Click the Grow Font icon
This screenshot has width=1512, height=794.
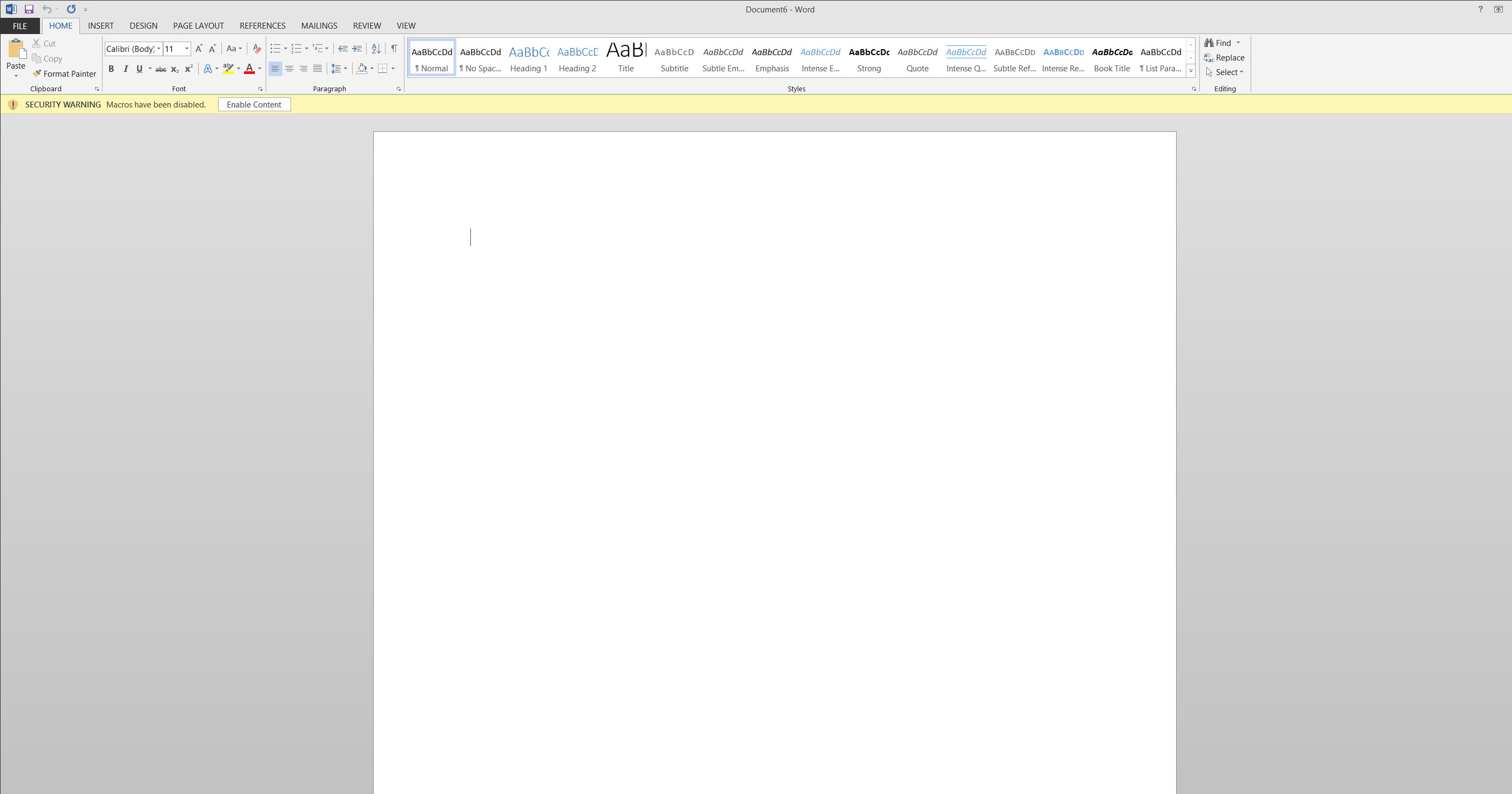(x=199, y=49)
